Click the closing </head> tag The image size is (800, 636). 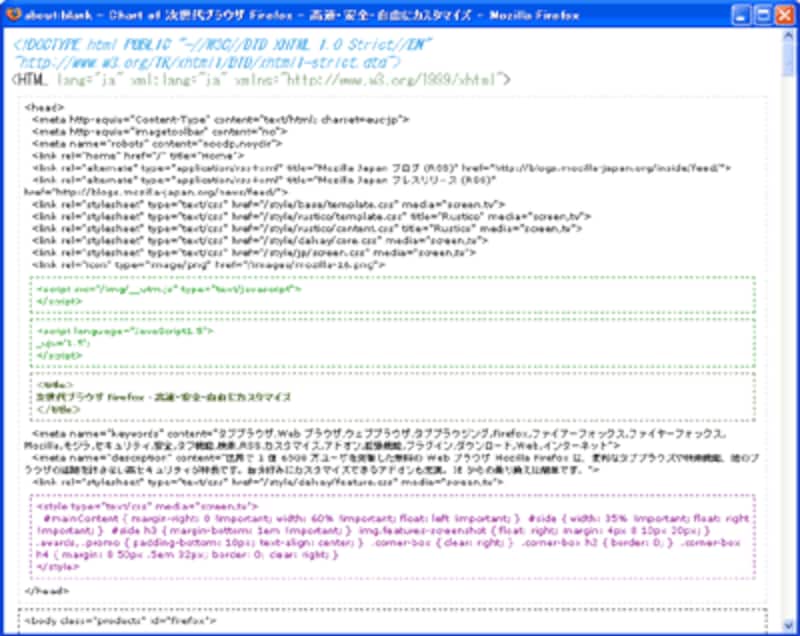pos(46,591)
